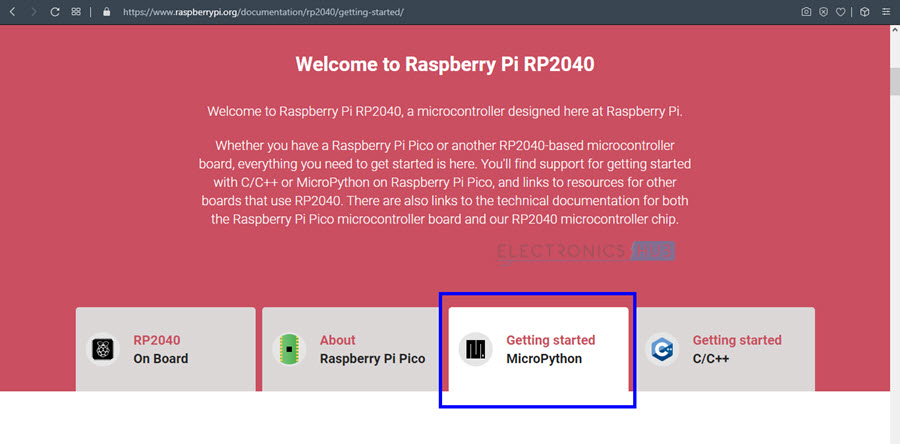Select the Getting started MicroPython tab

(550, 349)
